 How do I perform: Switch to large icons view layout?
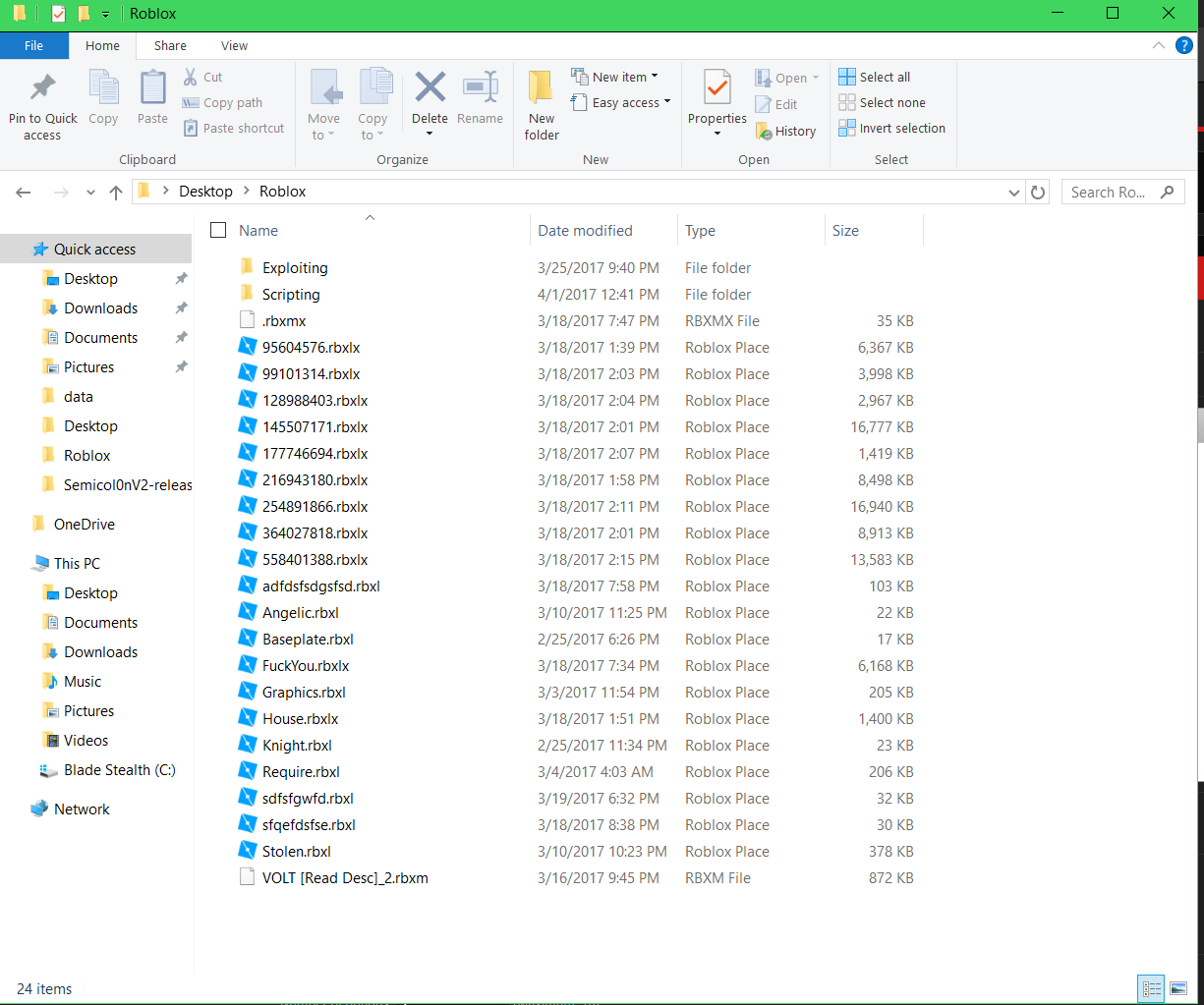1177,988
